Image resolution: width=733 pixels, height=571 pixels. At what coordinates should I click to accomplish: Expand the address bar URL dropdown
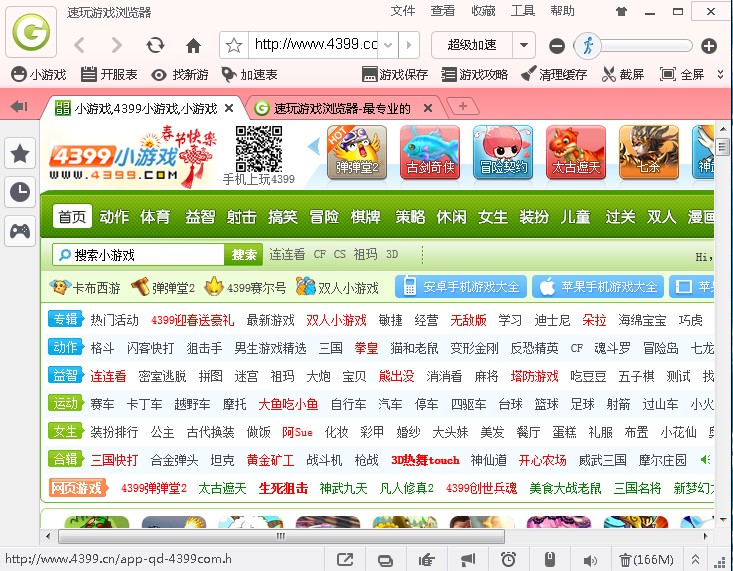pos(388,45)
